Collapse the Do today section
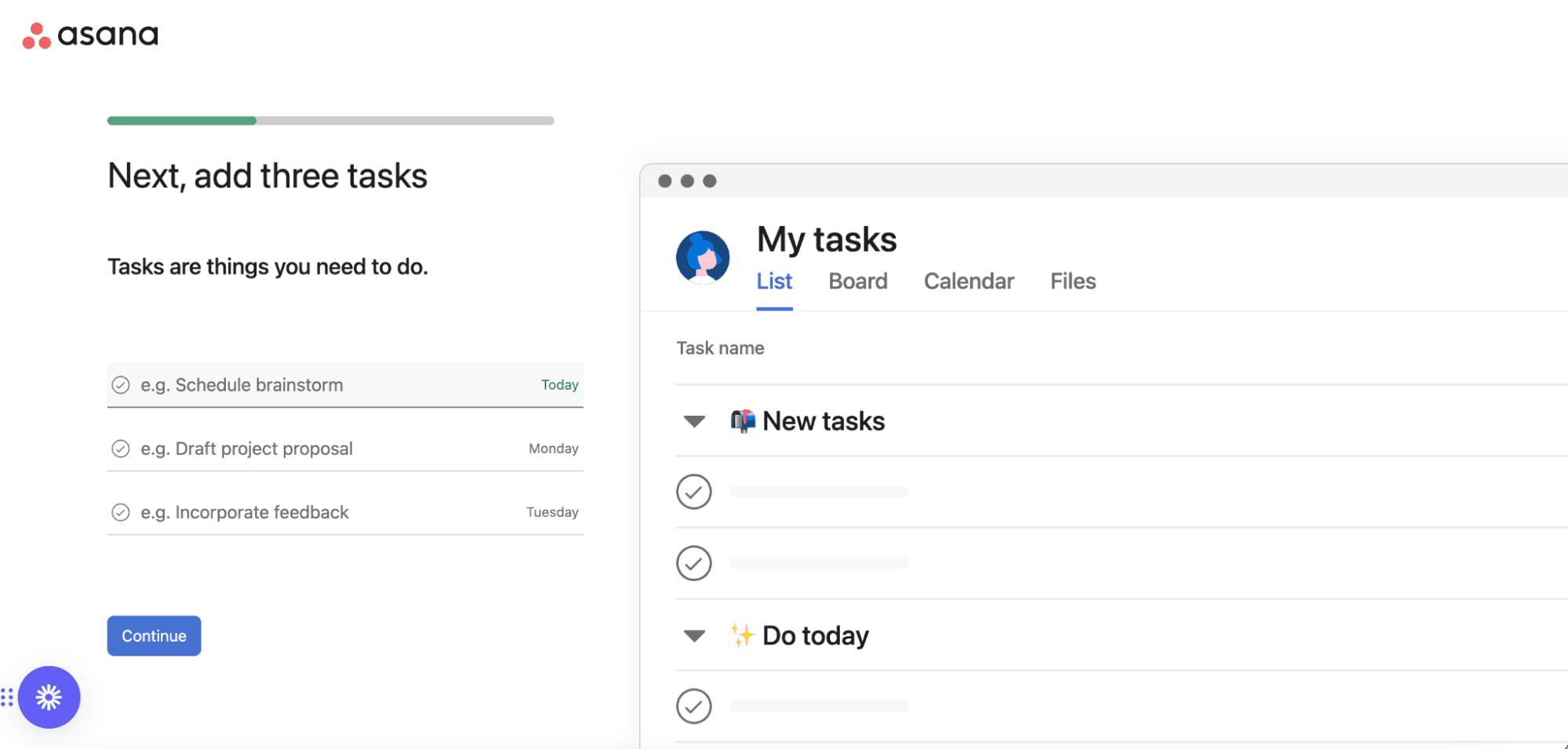The width and height of the screenshot is (1568, 749). 693,635
